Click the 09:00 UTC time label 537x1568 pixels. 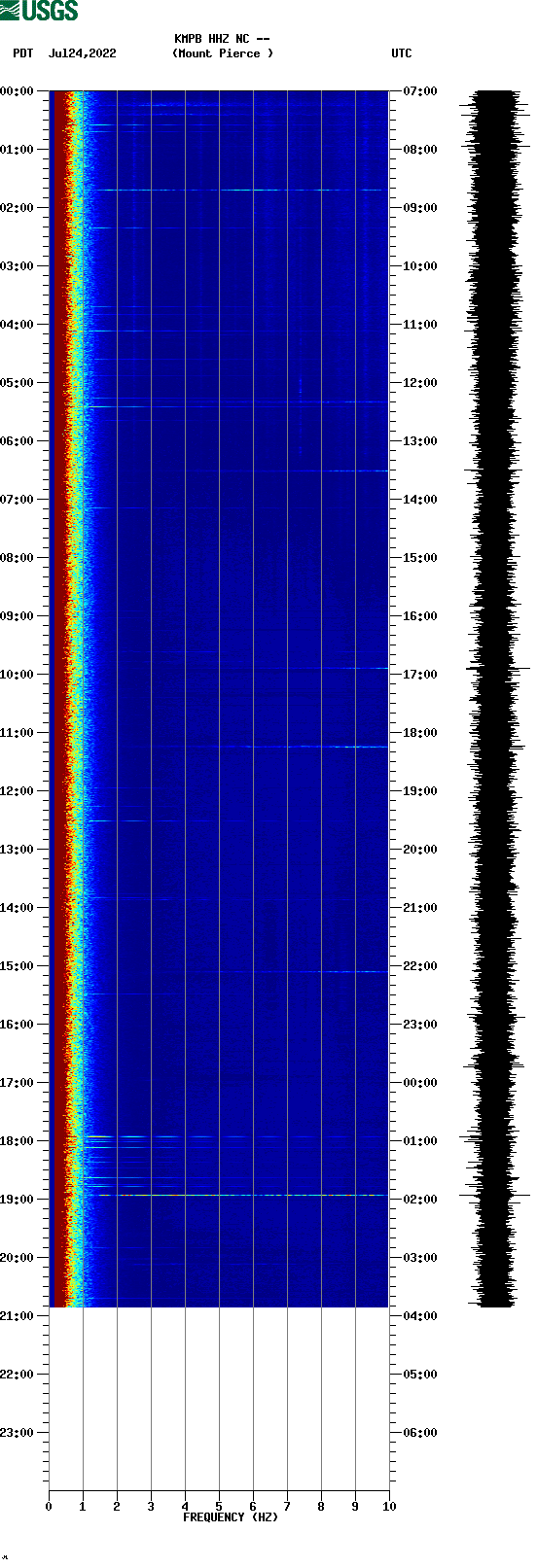coord(420,208)
